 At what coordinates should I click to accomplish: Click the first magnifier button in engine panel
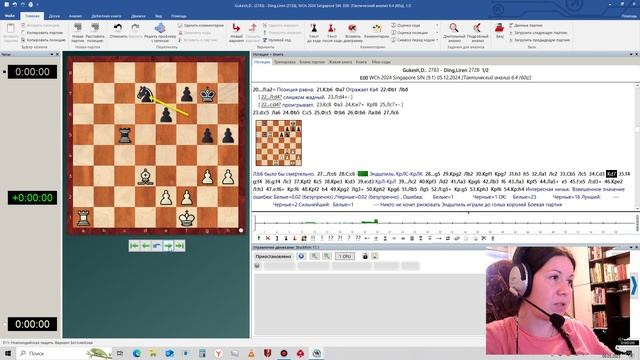(x=315, y=256)
